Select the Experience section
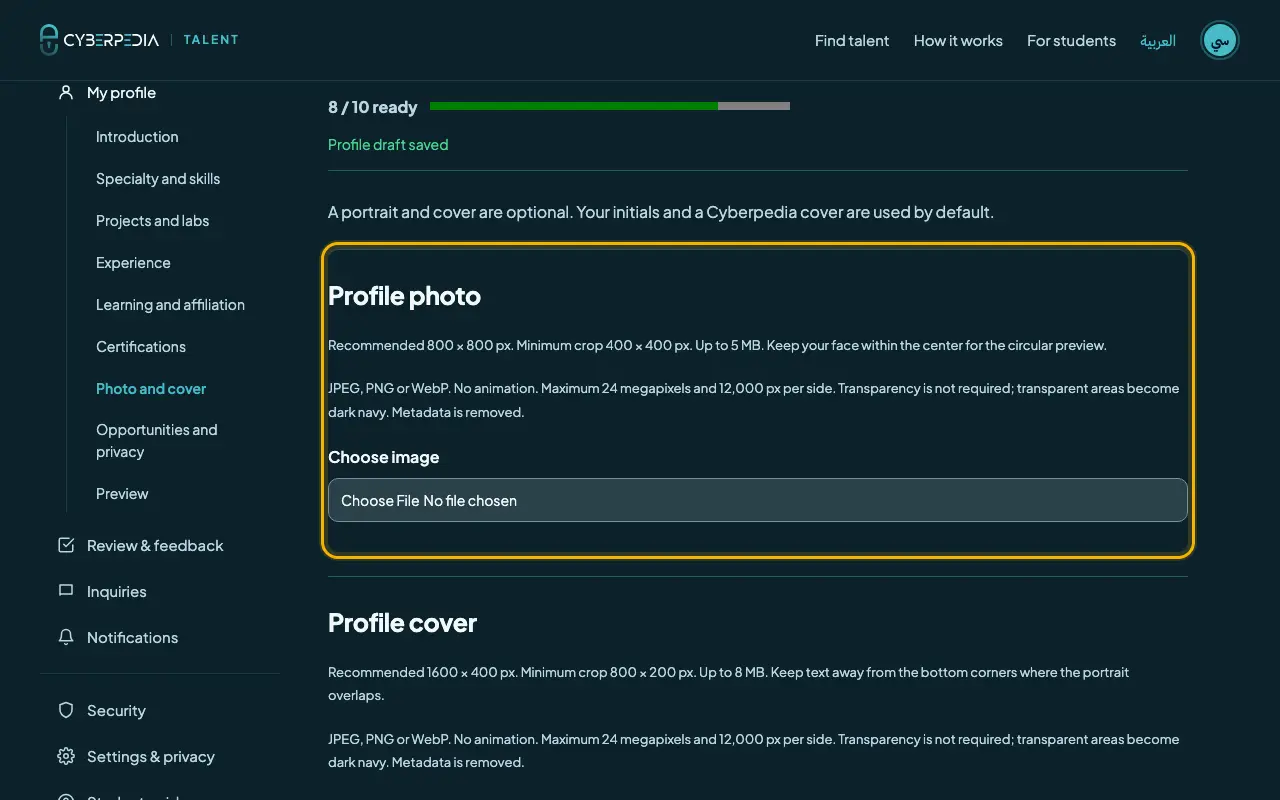This screenshot has width=1280, height=800. (x=133, y=263)
